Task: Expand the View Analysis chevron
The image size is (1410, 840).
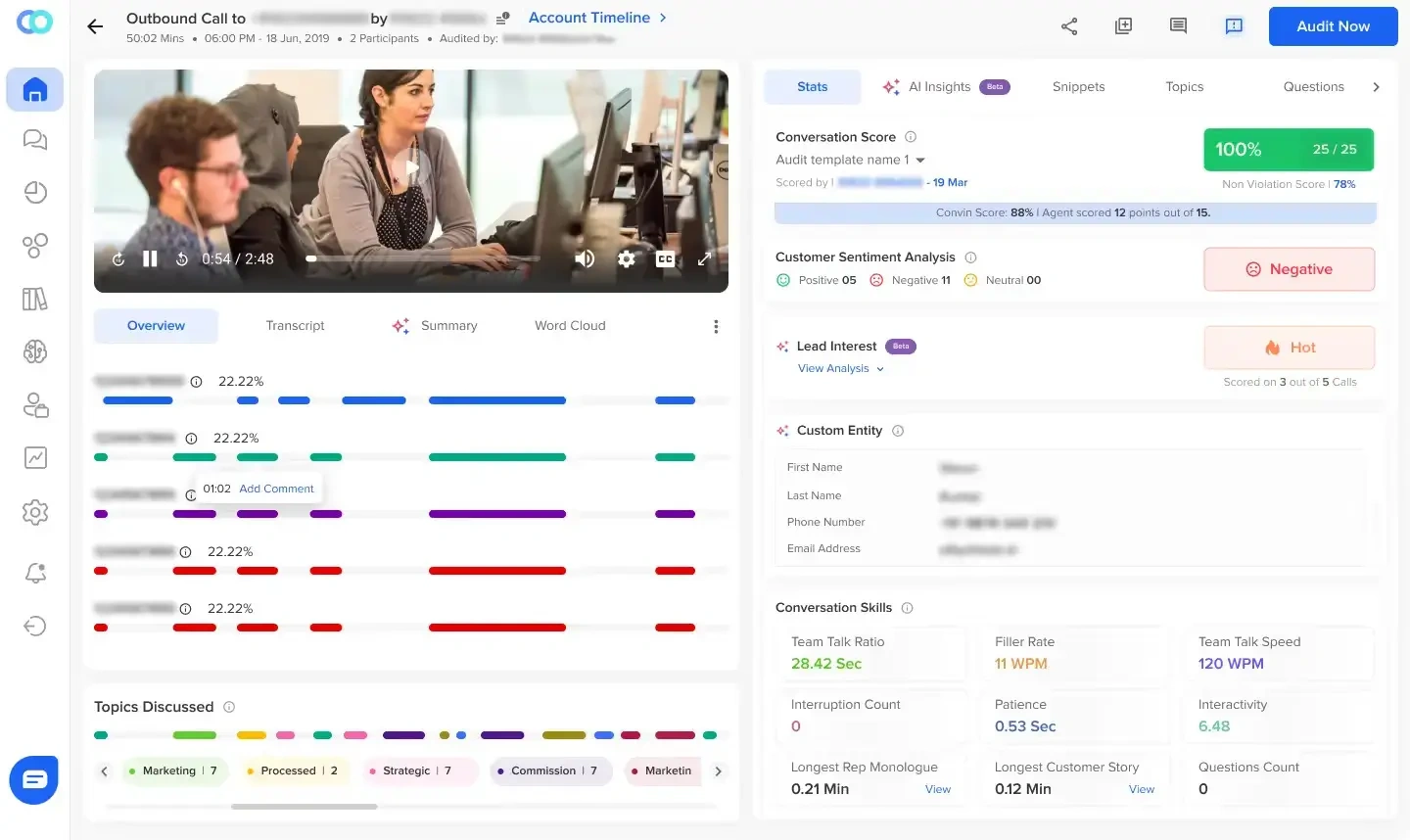Action: click(x=880, y=369)
